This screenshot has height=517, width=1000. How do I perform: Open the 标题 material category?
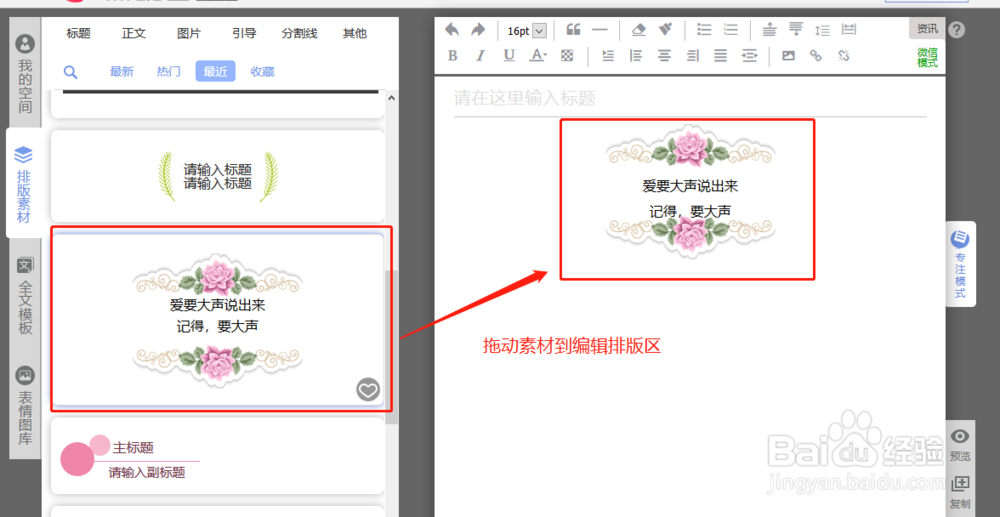pos(78,34)
